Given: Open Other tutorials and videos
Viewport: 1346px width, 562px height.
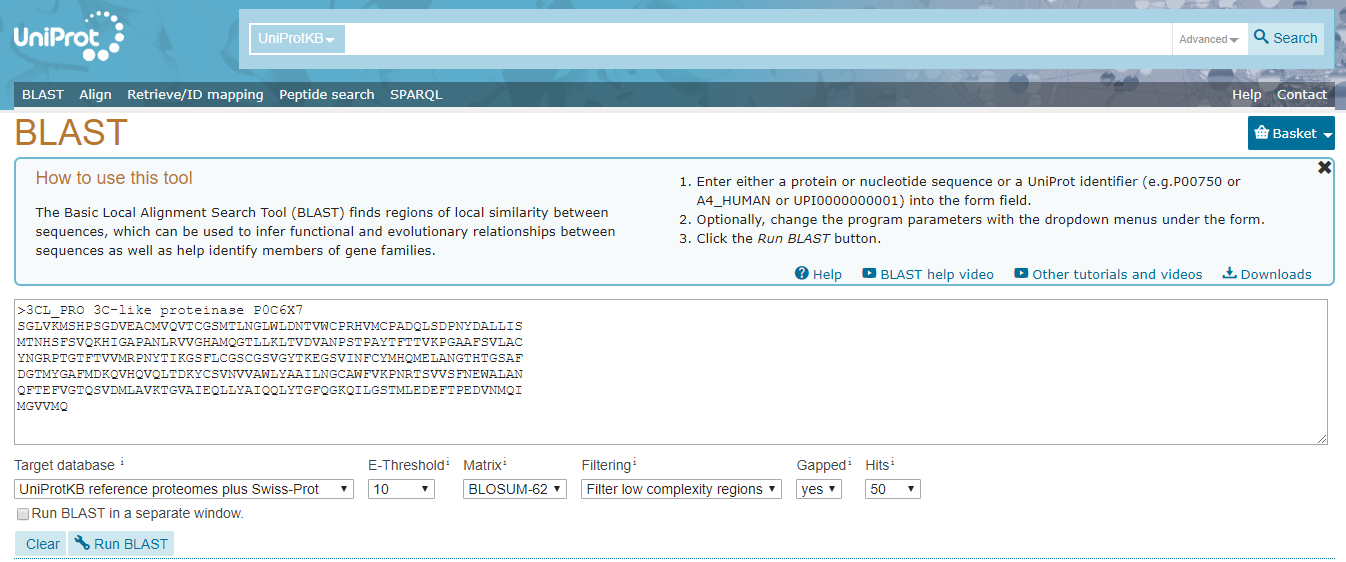Looking at the screenshot, I should point(1108,274).
